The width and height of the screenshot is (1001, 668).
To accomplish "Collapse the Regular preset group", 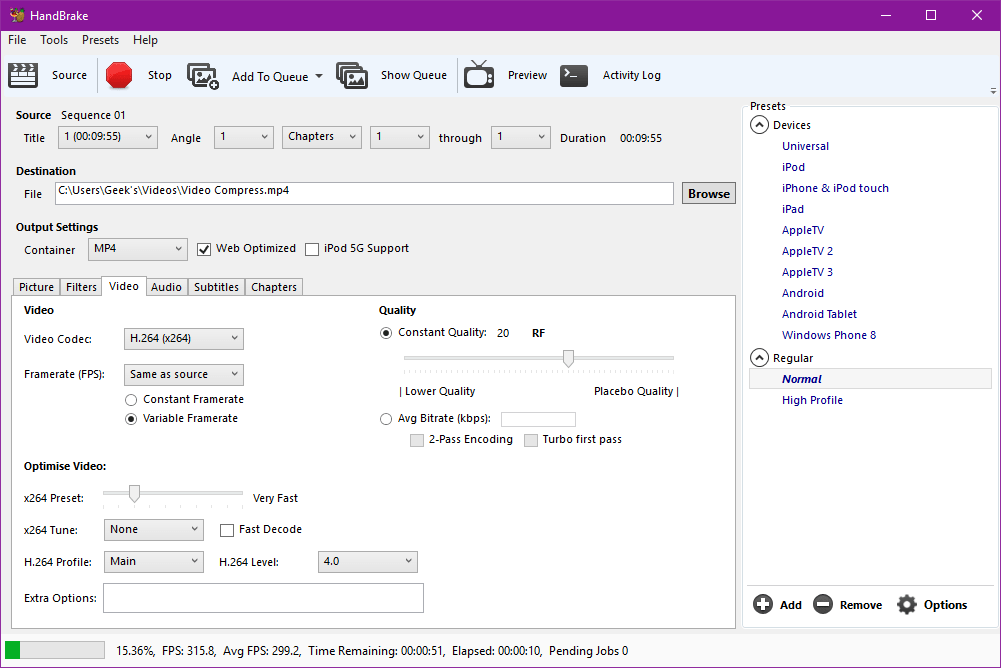I will click(x=759, y=358).
